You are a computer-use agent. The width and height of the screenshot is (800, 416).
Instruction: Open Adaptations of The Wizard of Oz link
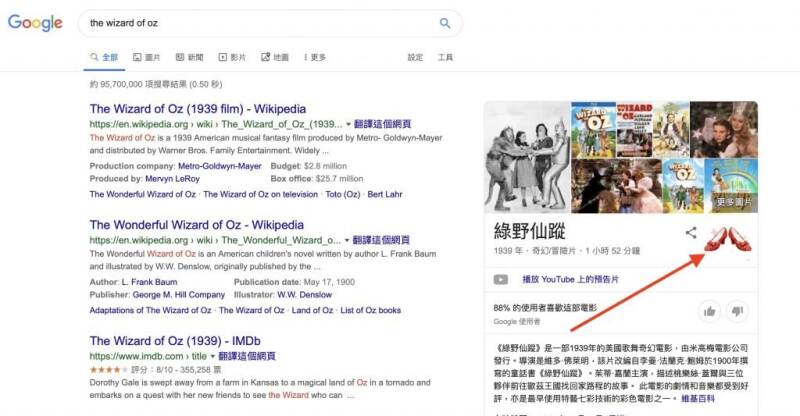pos(151,310)
